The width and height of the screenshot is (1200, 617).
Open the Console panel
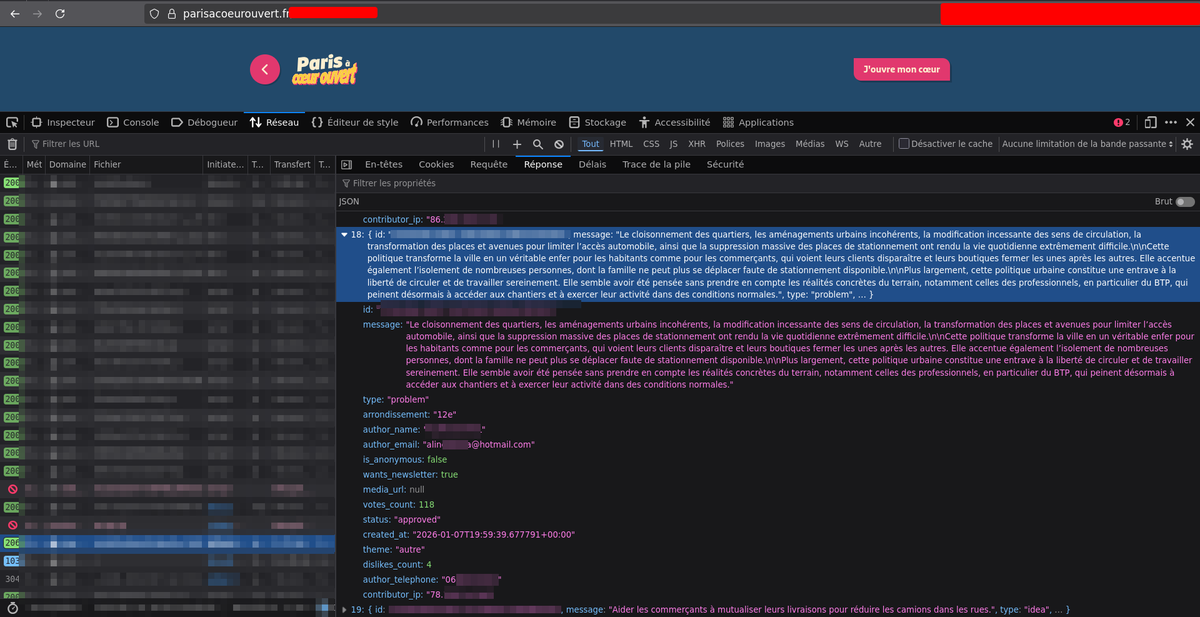pyautogui.click(x=132, y=122)
